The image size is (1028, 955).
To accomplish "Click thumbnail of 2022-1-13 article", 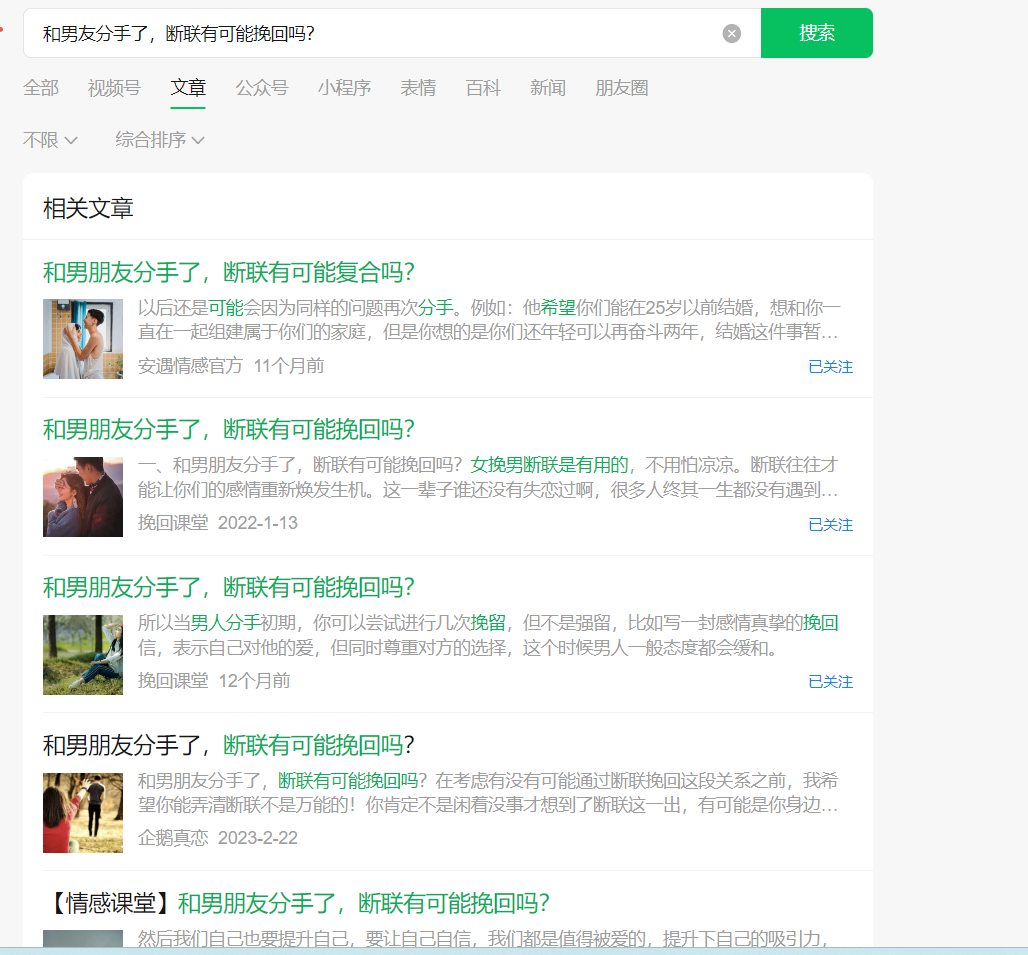I will (x=83, y=497).
